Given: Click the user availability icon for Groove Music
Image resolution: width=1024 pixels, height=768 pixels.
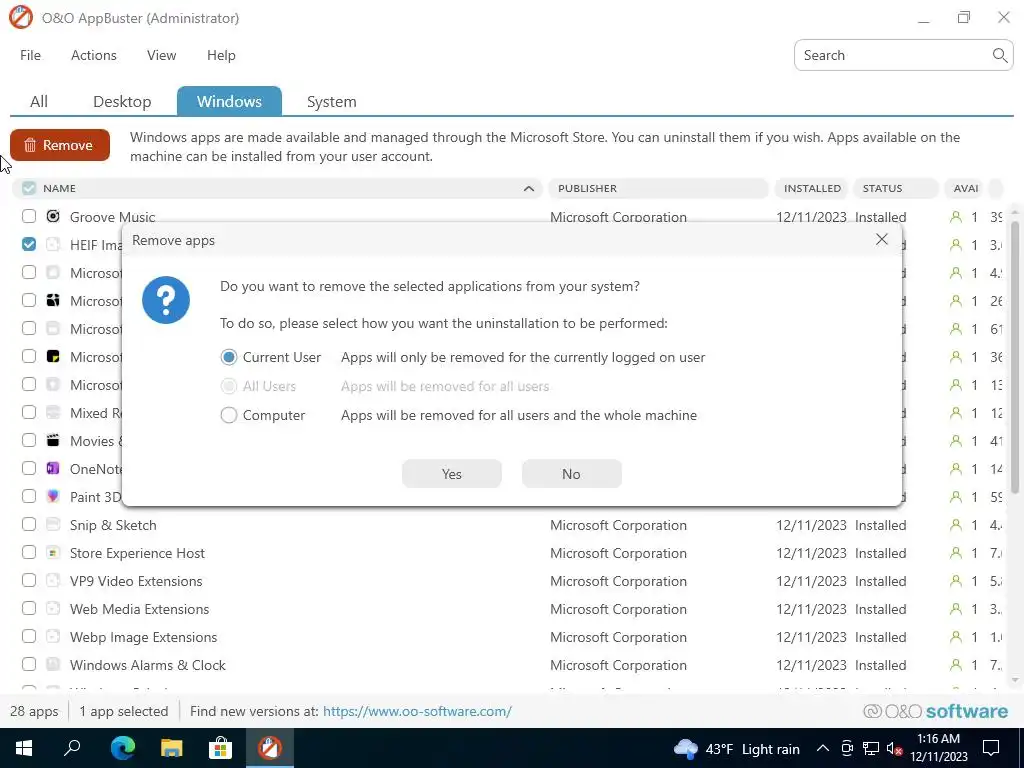Looking at the screenshot, I should [x=956, y=217].
